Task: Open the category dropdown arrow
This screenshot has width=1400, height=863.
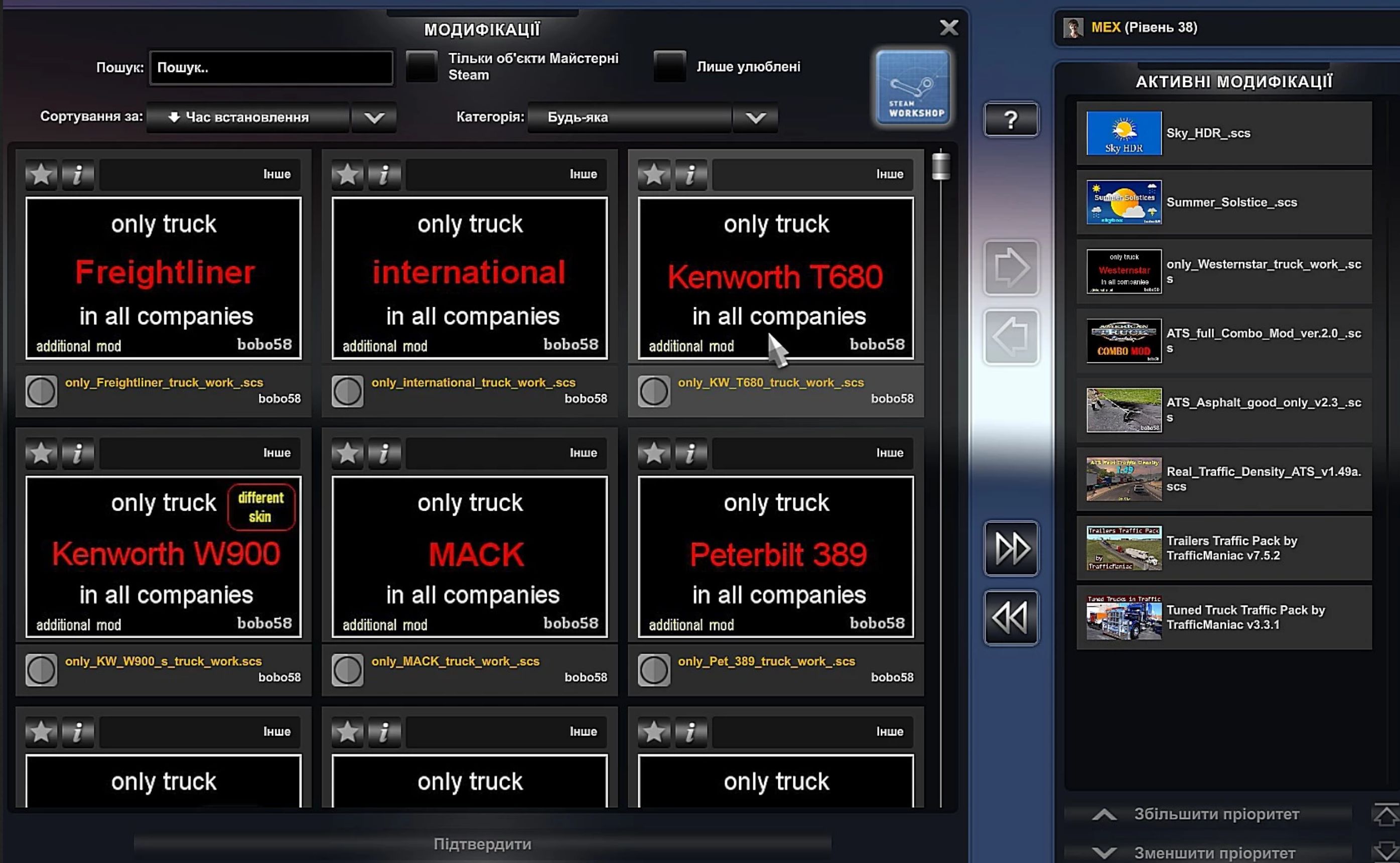Action: (x=755, y=117)
